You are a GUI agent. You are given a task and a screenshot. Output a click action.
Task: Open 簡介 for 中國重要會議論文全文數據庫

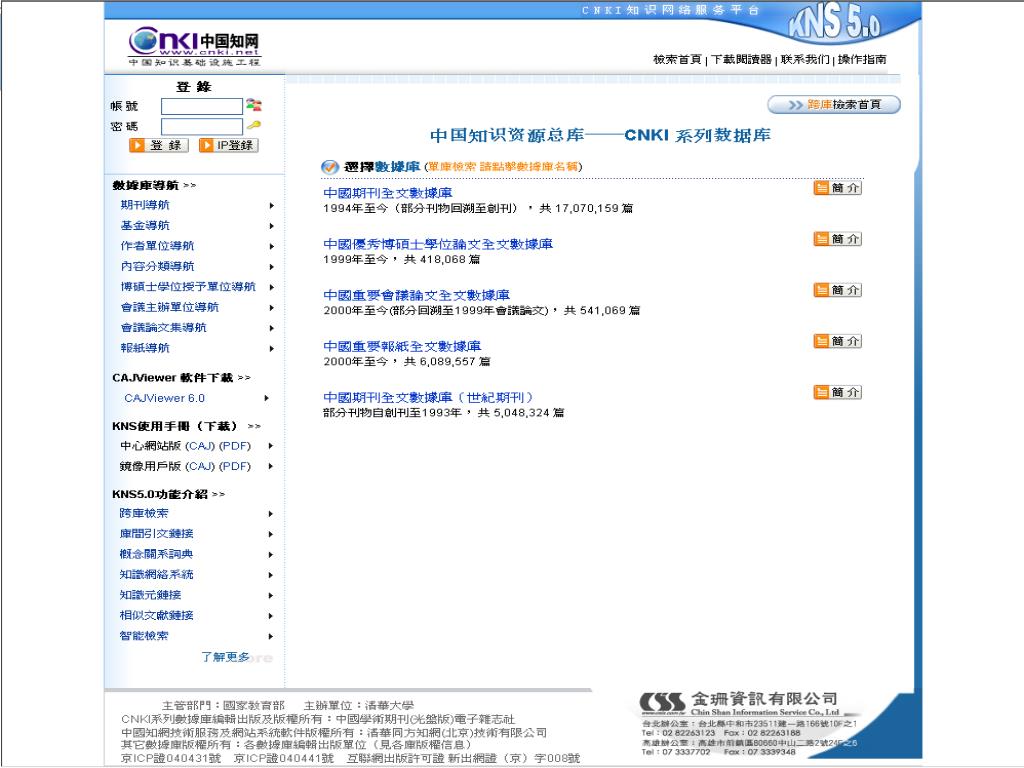click(x=838, y=290)
